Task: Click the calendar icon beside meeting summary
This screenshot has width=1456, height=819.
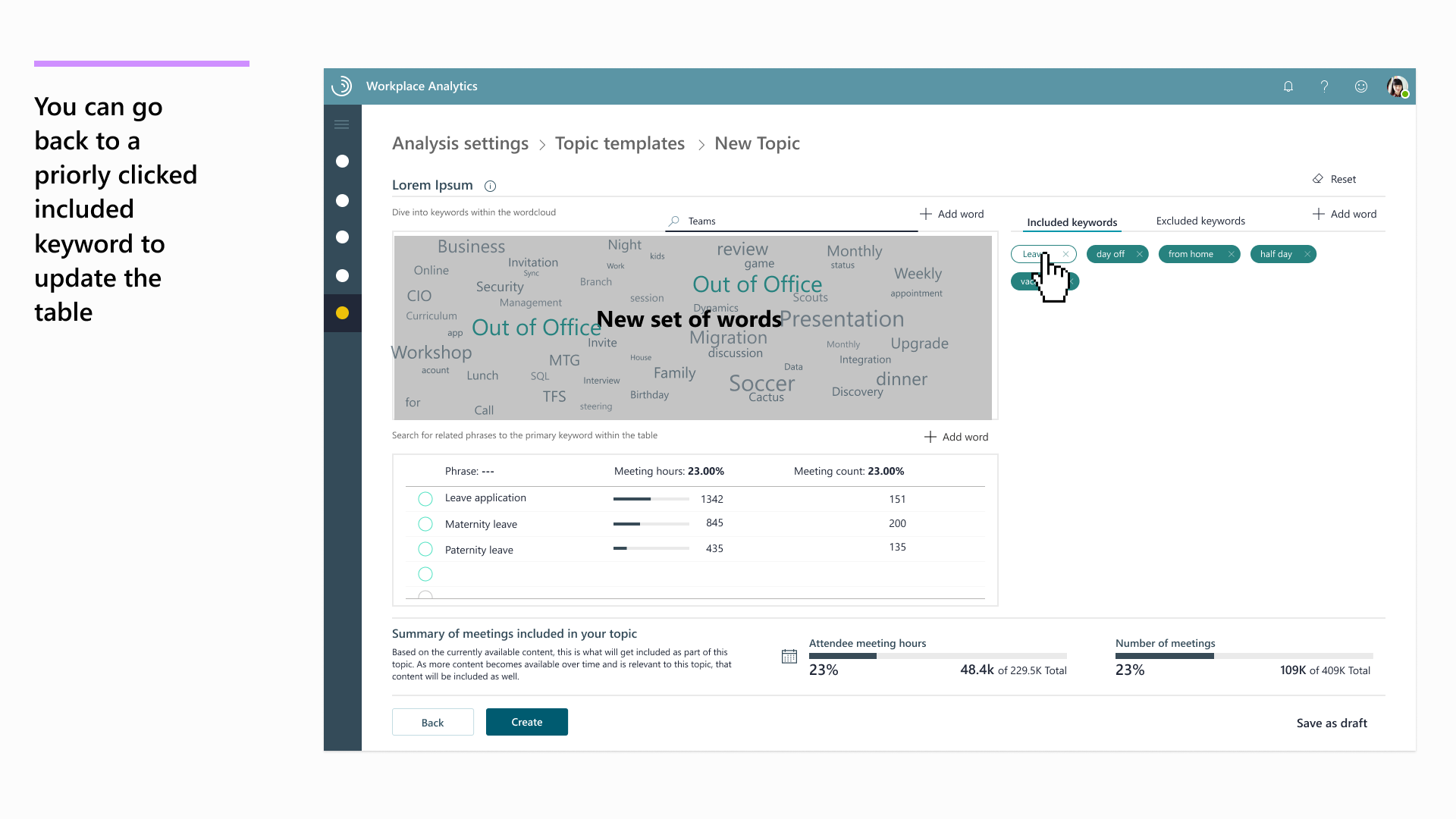Action: pos(789,656)
